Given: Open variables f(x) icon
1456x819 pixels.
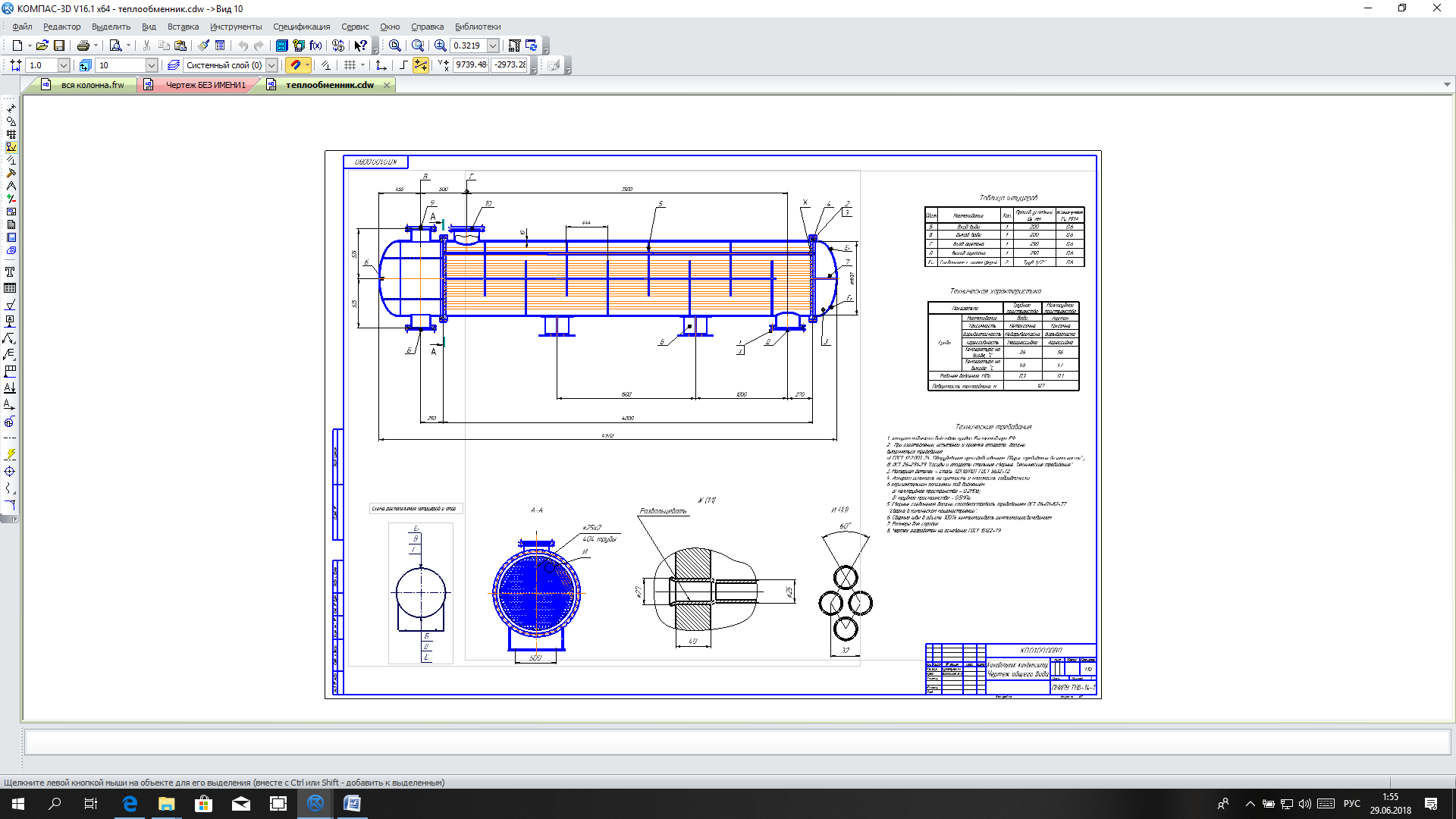Looking at the screenshot, I should coord(315,45).
